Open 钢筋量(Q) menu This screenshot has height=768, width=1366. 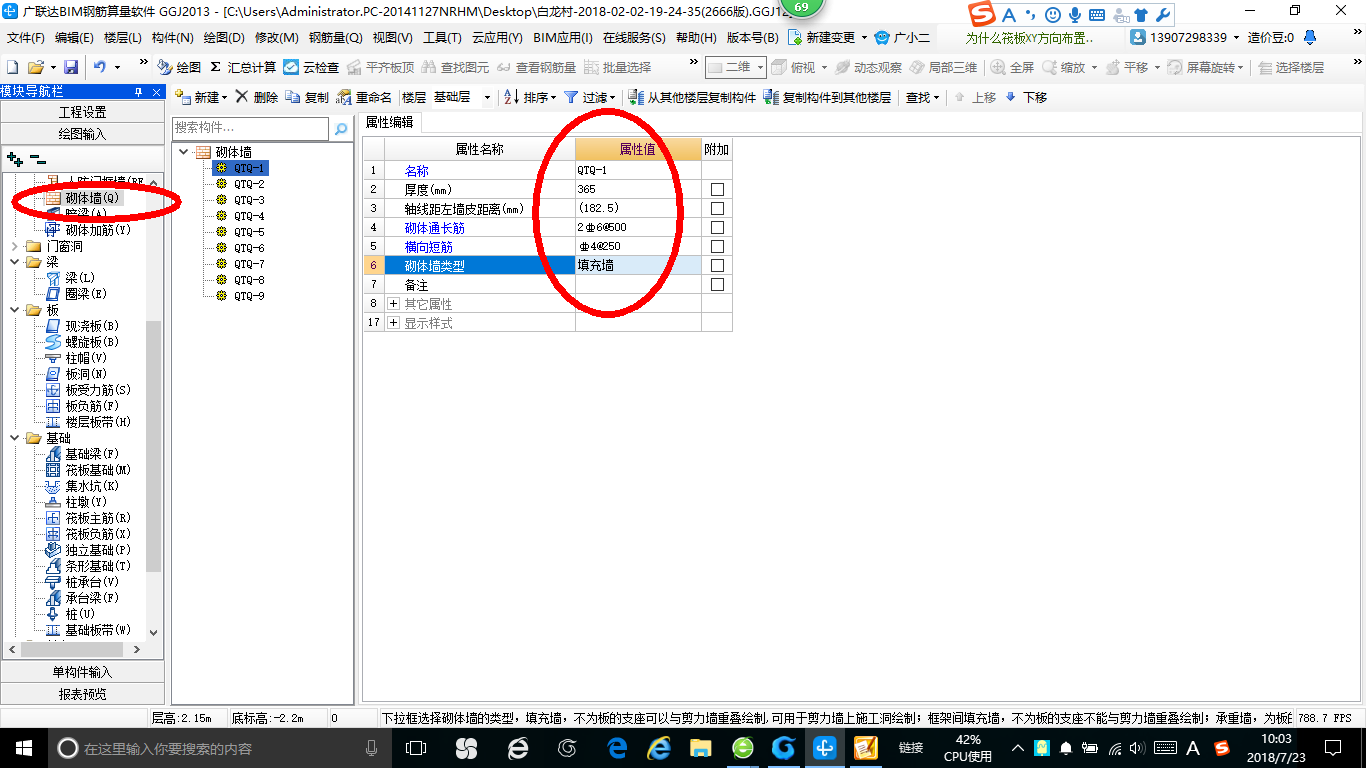(336, 38)
